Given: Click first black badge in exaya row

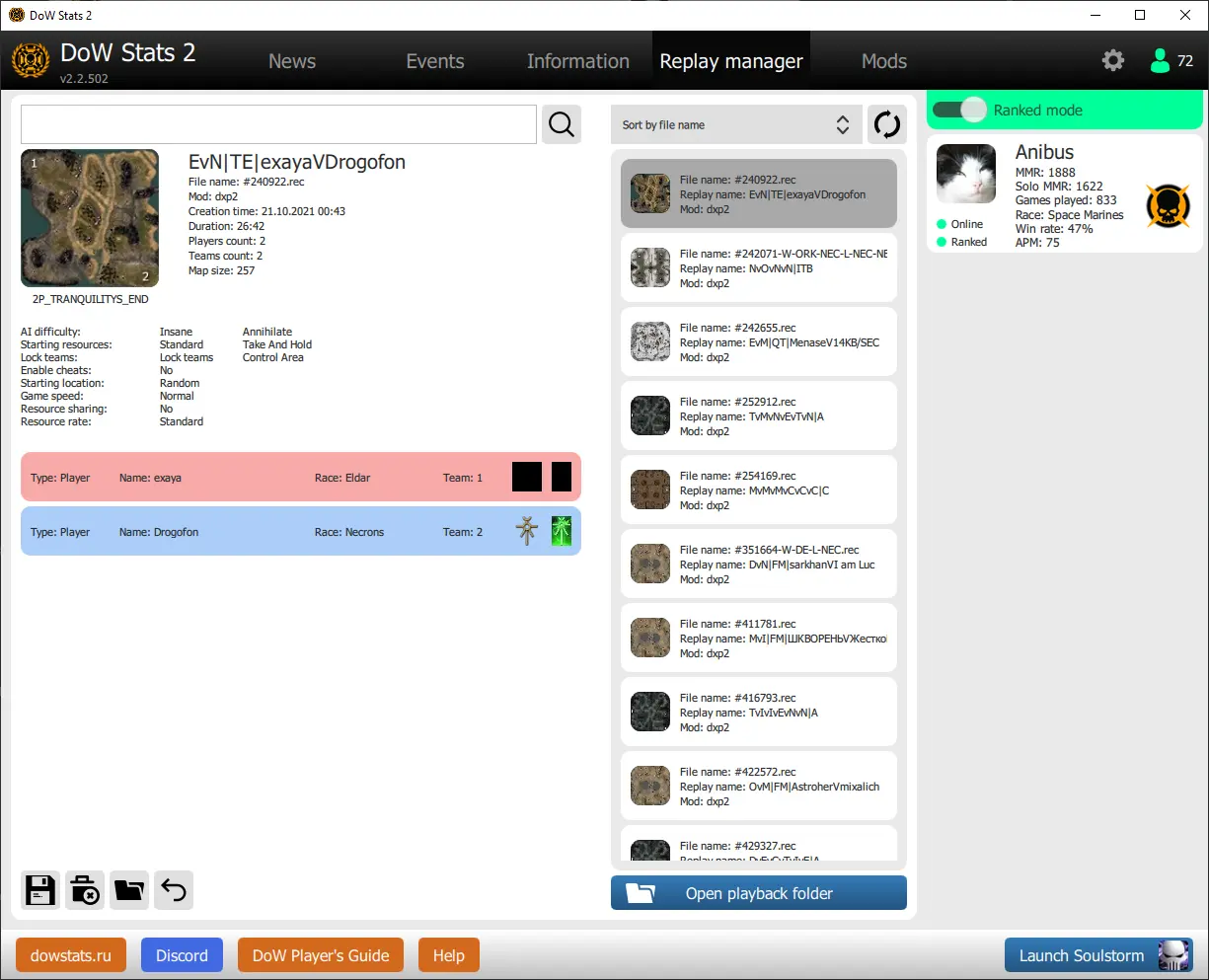Looking at the screenshot, I should (527, 477).
